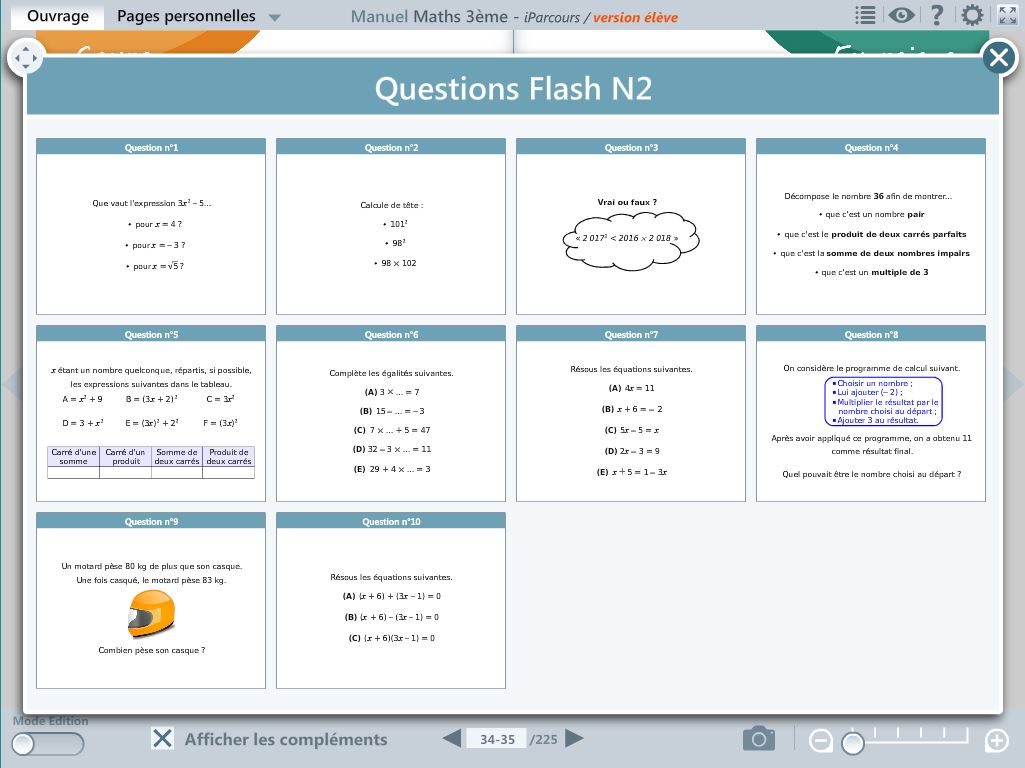Viewport: 1025px width, 768px height.
Task: Select the Ouvrage tab
Action: [x=57, y=16]
